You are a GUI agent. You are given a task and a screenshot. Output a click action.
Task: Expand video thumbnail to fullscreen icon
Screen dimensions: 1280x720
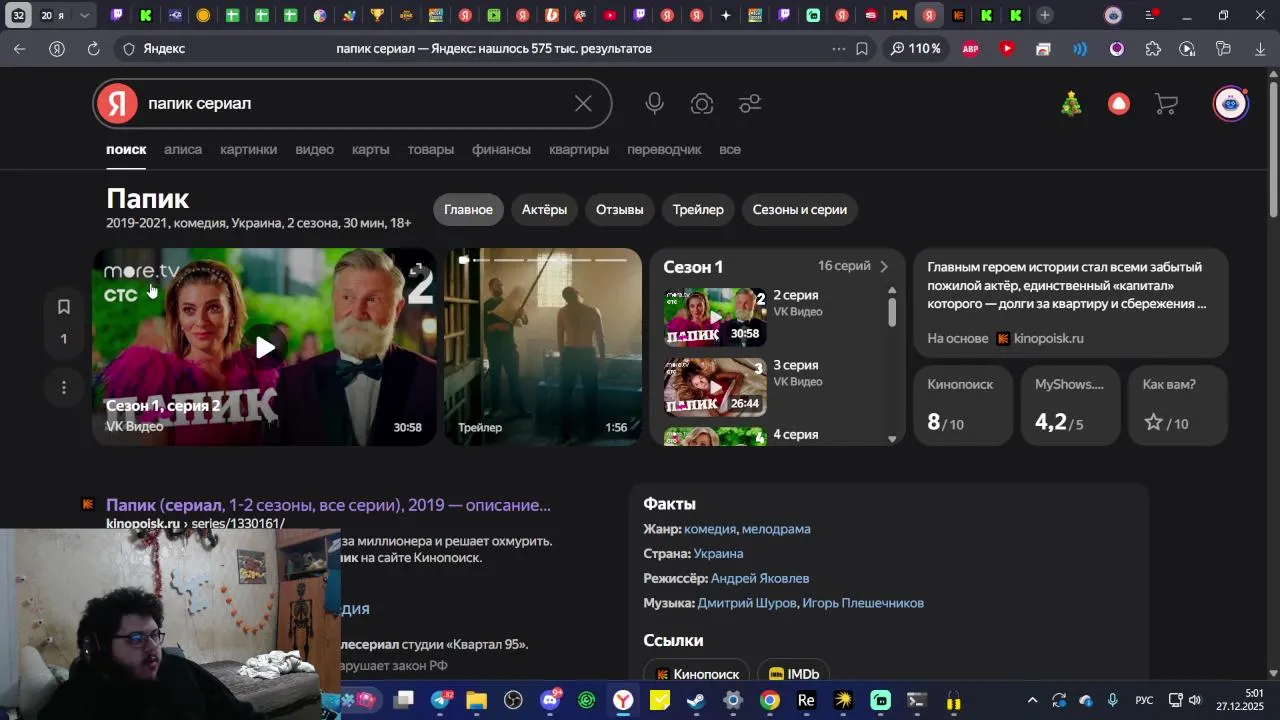417,269
